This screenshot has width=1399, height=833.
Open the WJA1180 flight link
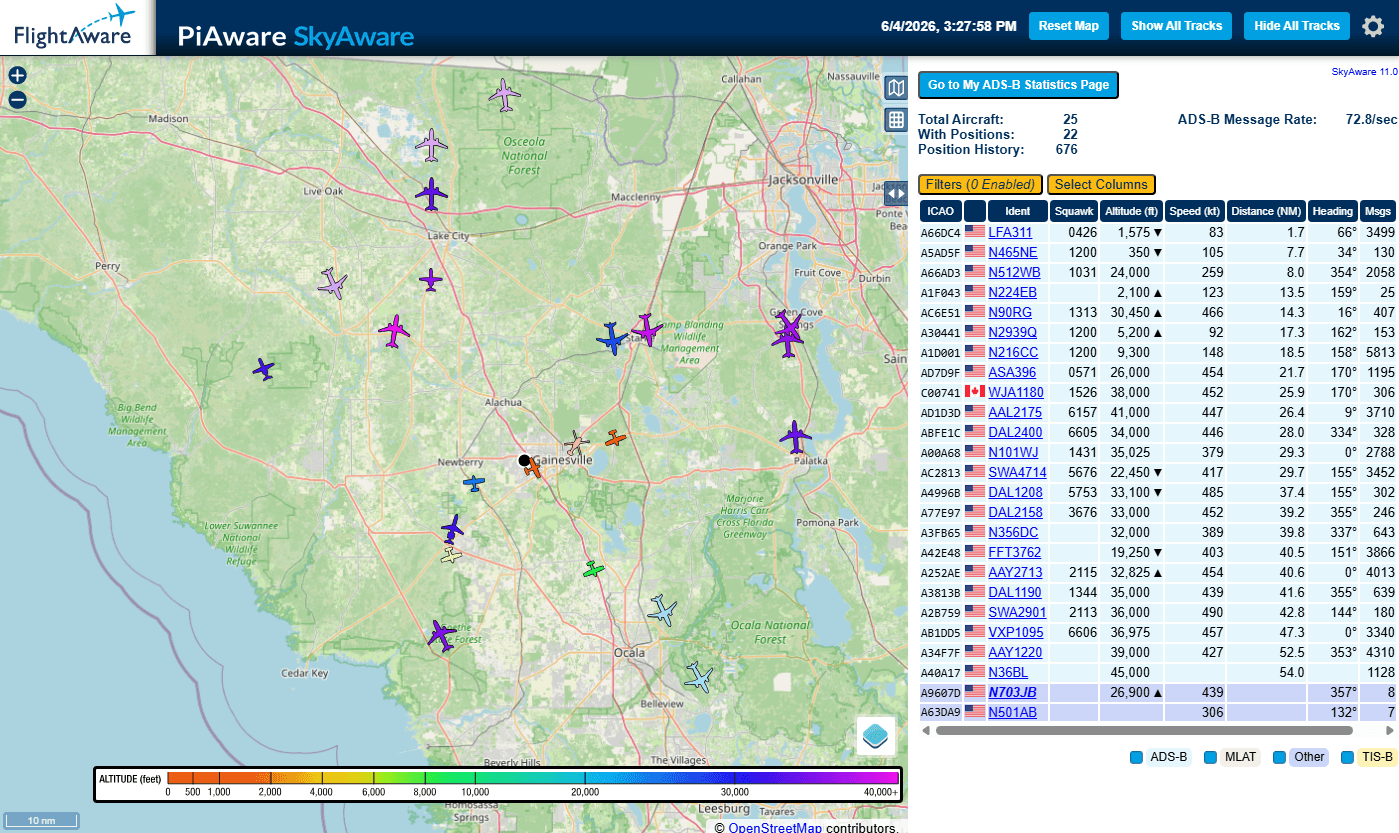tap(1016, 392)
